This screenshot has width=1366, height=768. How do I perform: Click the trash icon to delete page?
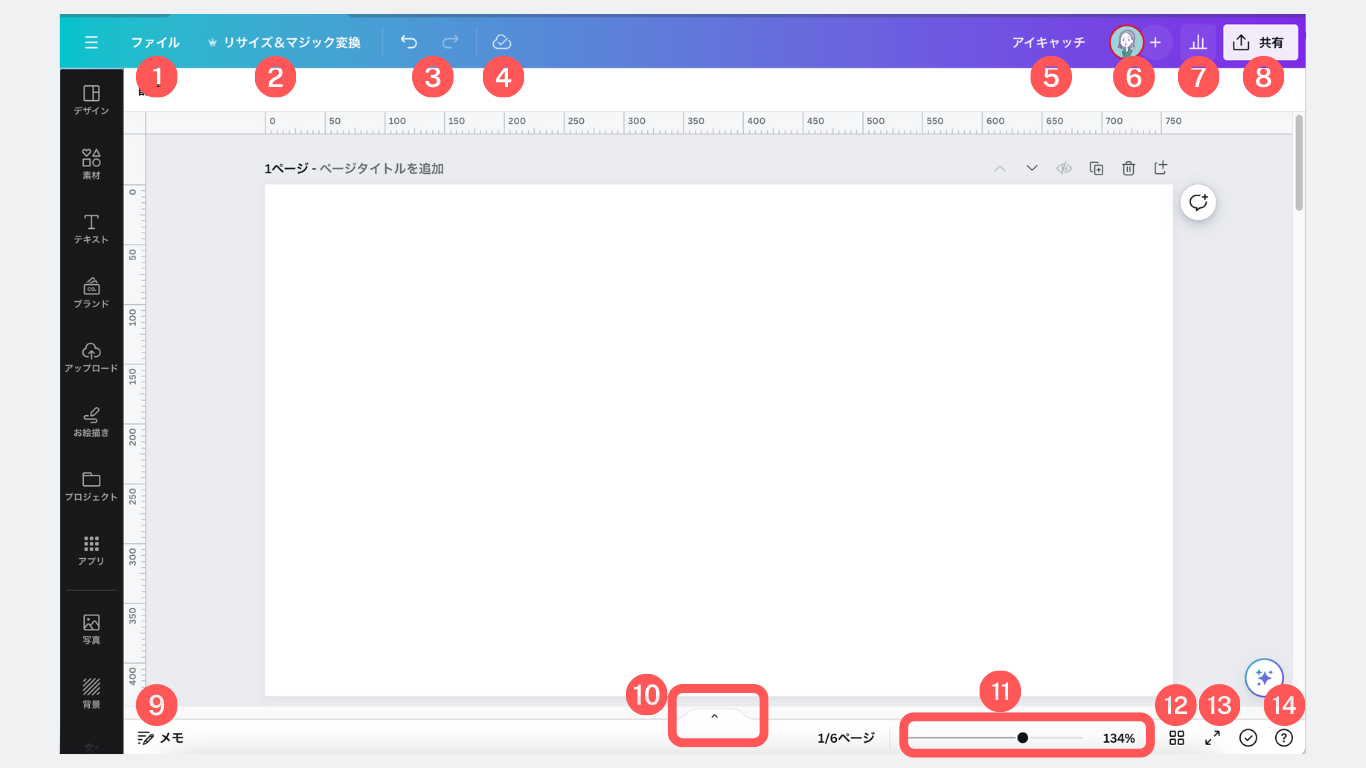pyautogui.click(x=1128, y=169)
